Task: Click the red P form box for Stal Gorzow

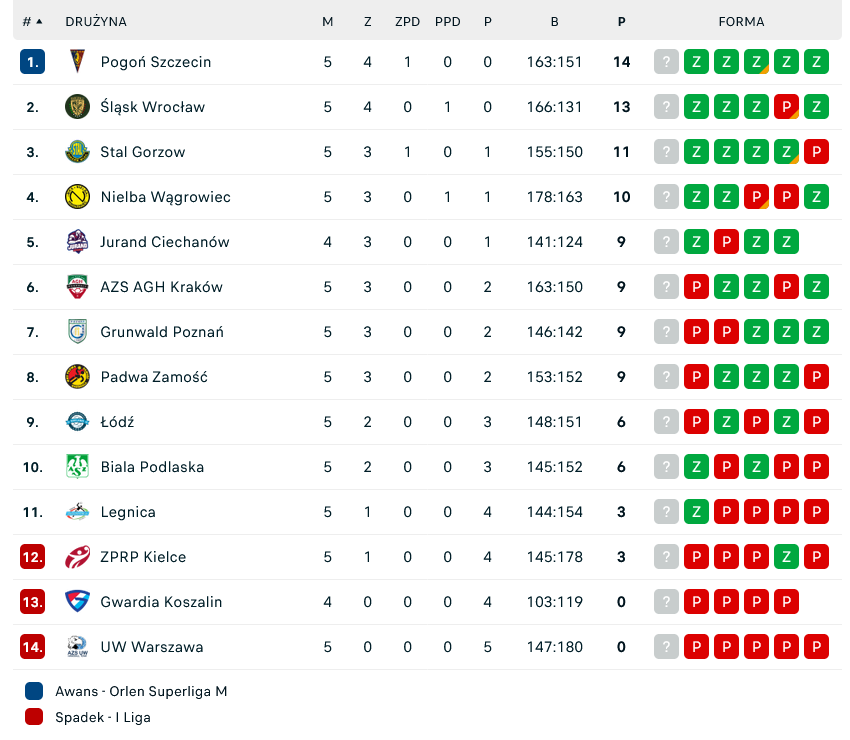Action: click(x=816, y=152)
